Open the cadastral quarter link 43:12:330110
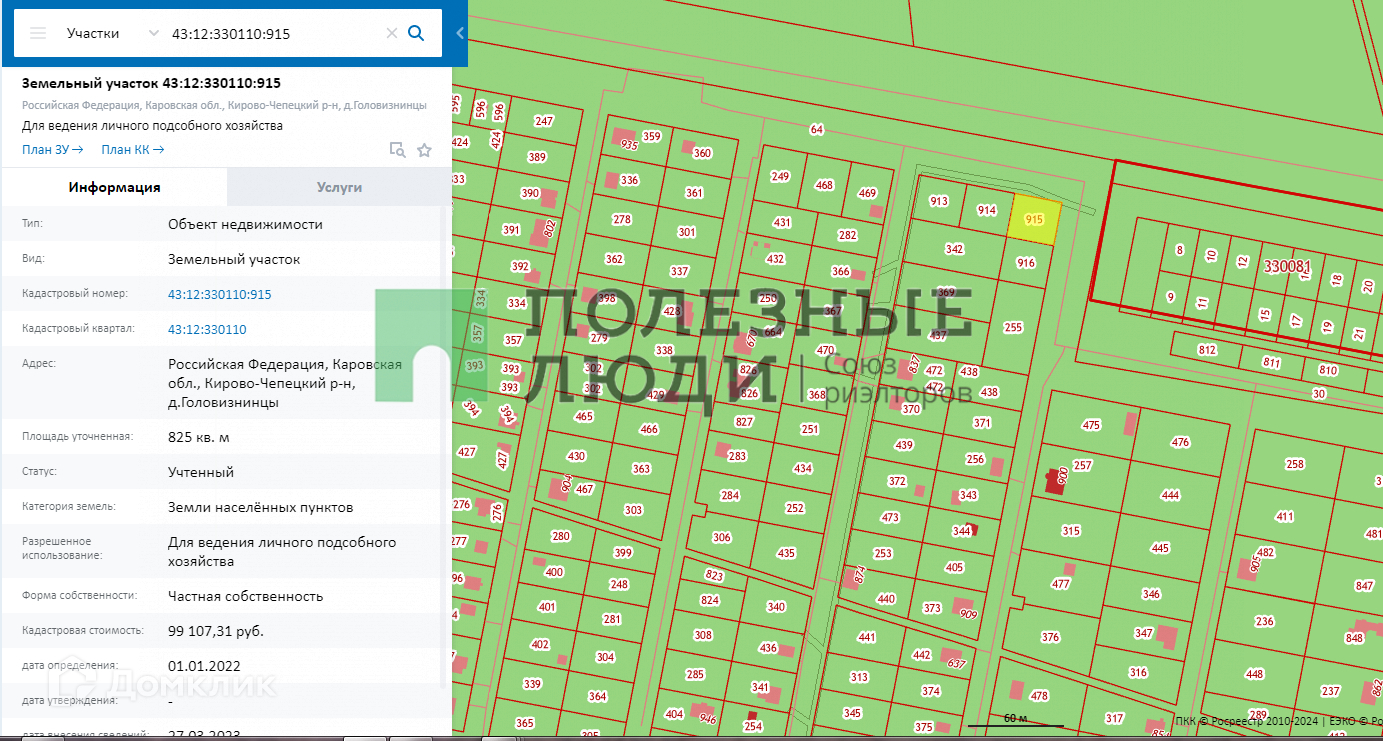Screen dimensions: 1383x741 pyautogui.click(x=207, y=329)
